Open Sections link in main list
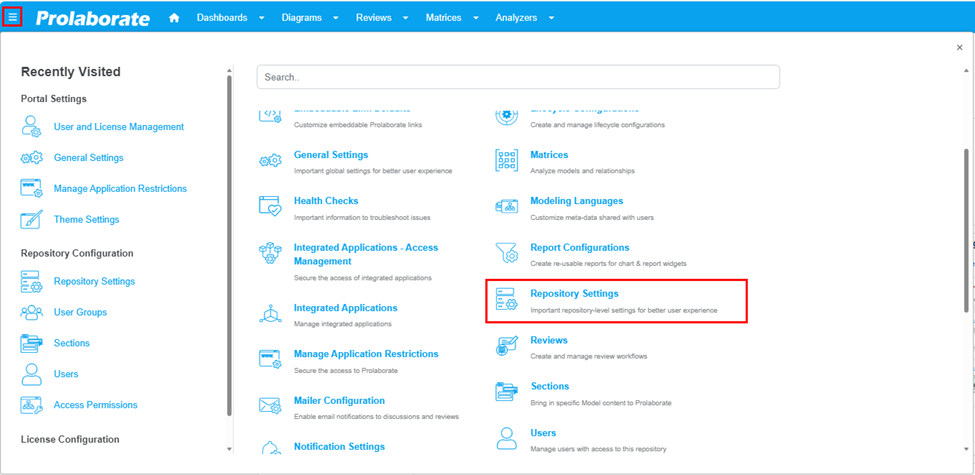This screenshot has height=475, width=975. (x=550, y=386)
